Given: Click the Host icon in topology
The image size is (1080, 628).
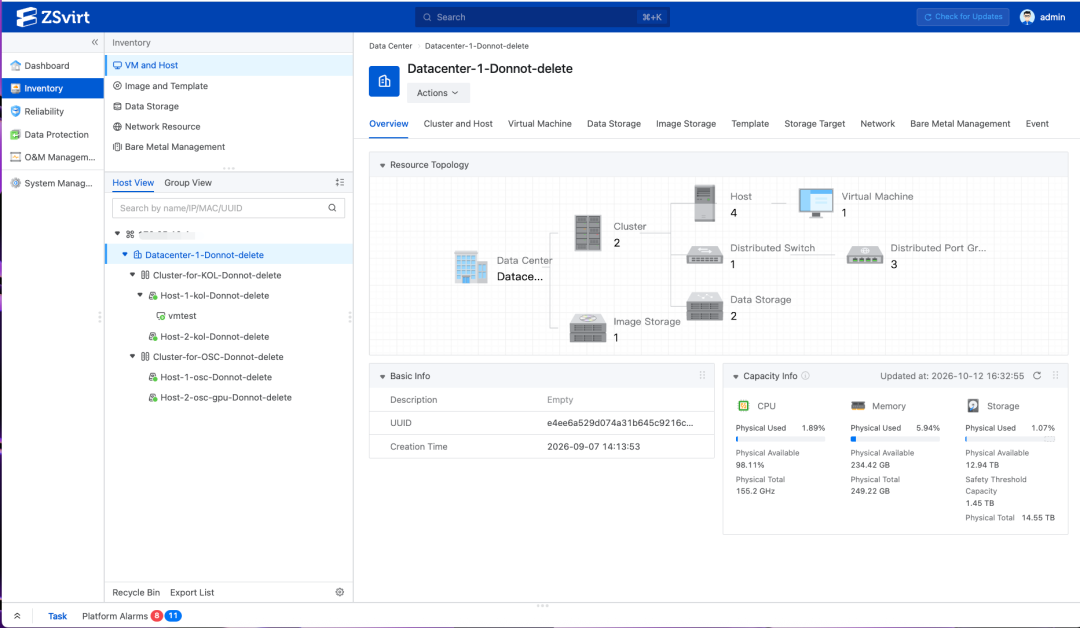Looking at the screenshot, I should coord(705,203).
